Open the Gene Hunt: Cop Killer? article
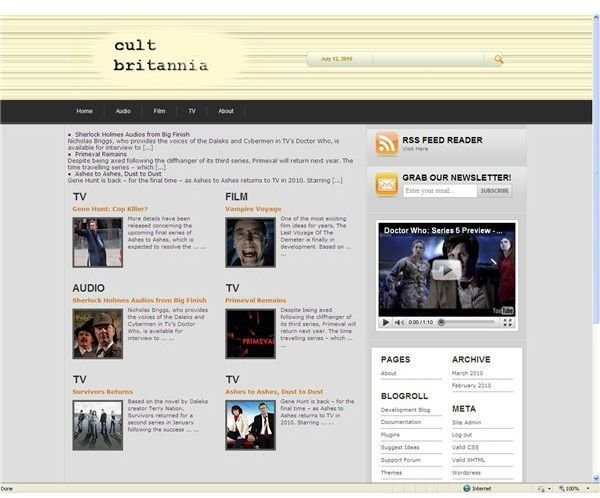 coord(110,209)
